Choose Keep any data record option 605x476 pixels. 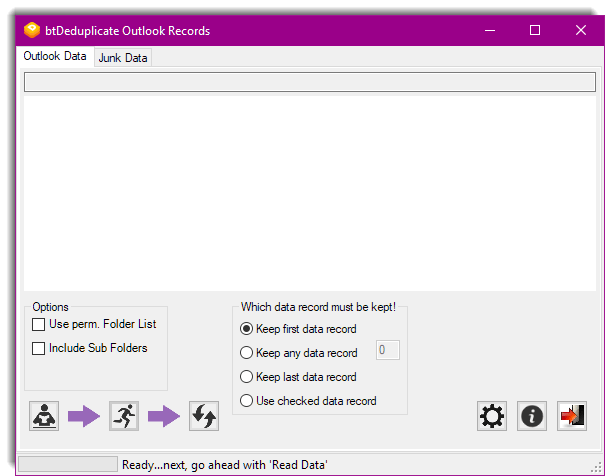(247, 353)
